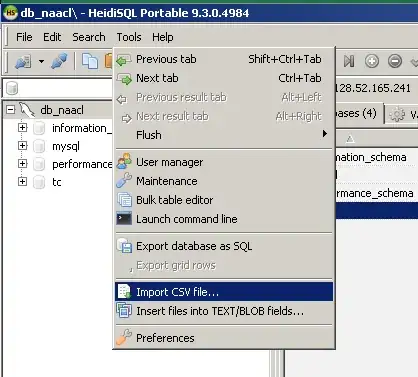The width and height of the screenshot is (418, 377).
Task: Open the Help menu
Action: [x=163, y=37]
